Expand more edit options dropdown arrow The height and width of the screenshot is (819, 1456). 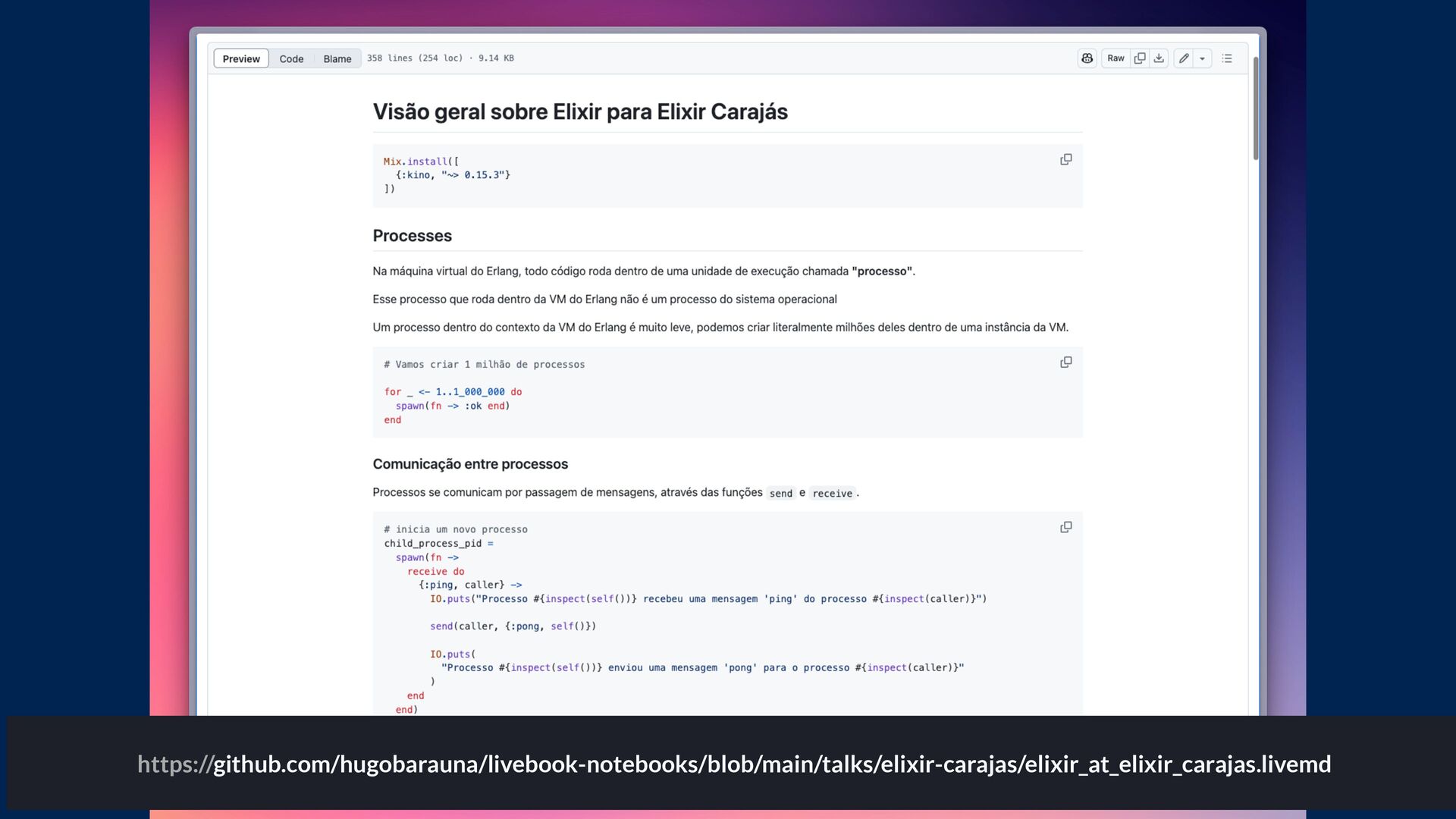1203,58
